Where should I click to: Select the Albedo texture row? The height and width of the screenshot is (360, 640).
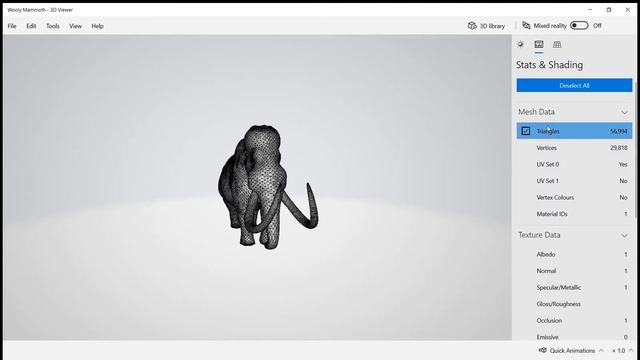coord(574,254)
